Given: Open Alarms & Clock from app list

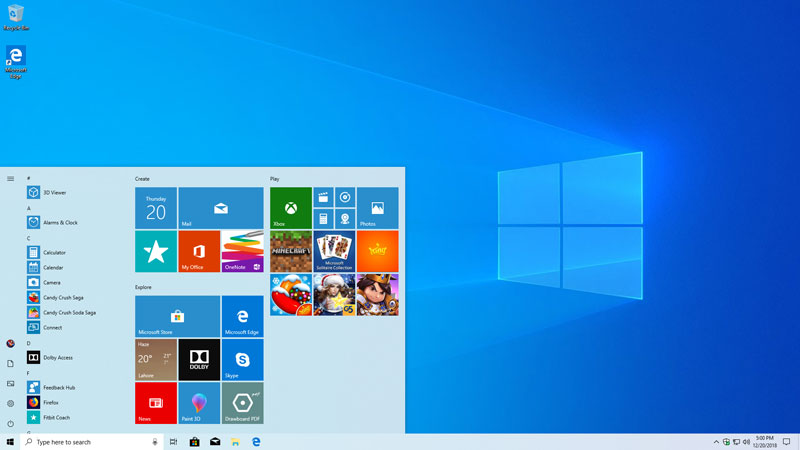Looking at the screenshot, I should 60,223.
